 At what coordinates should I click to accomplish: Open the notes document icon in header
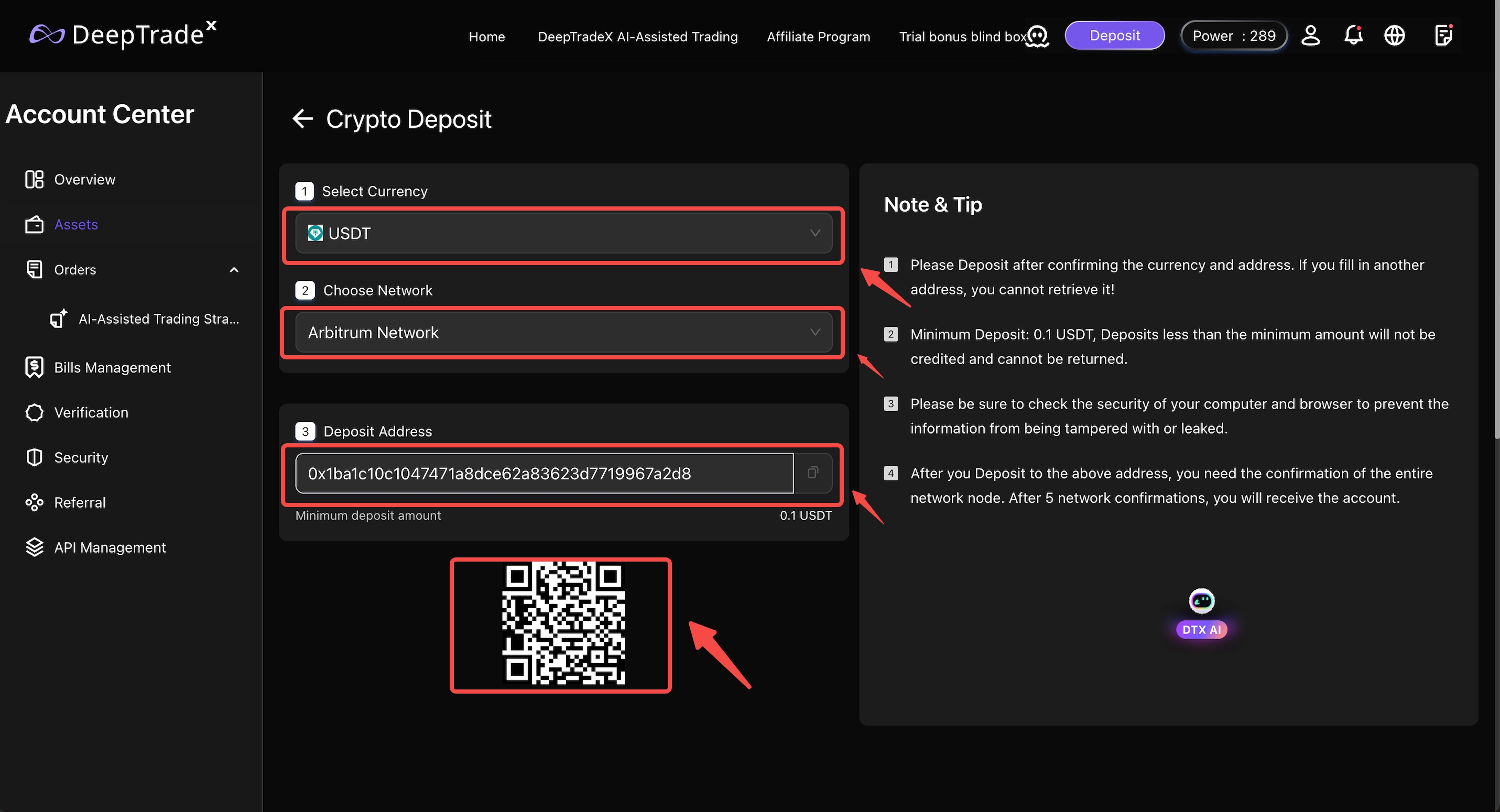click(x=1443, y=35)
